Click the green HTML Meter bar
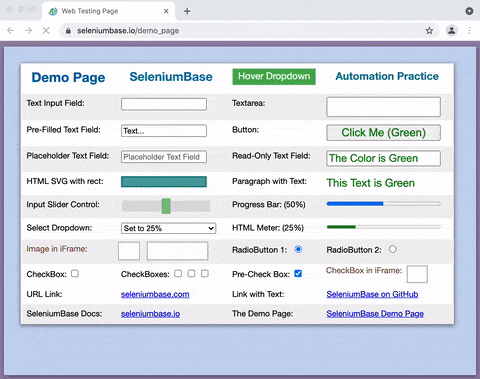Viewport: 480px width, 379px height. [x=383, y=227]
